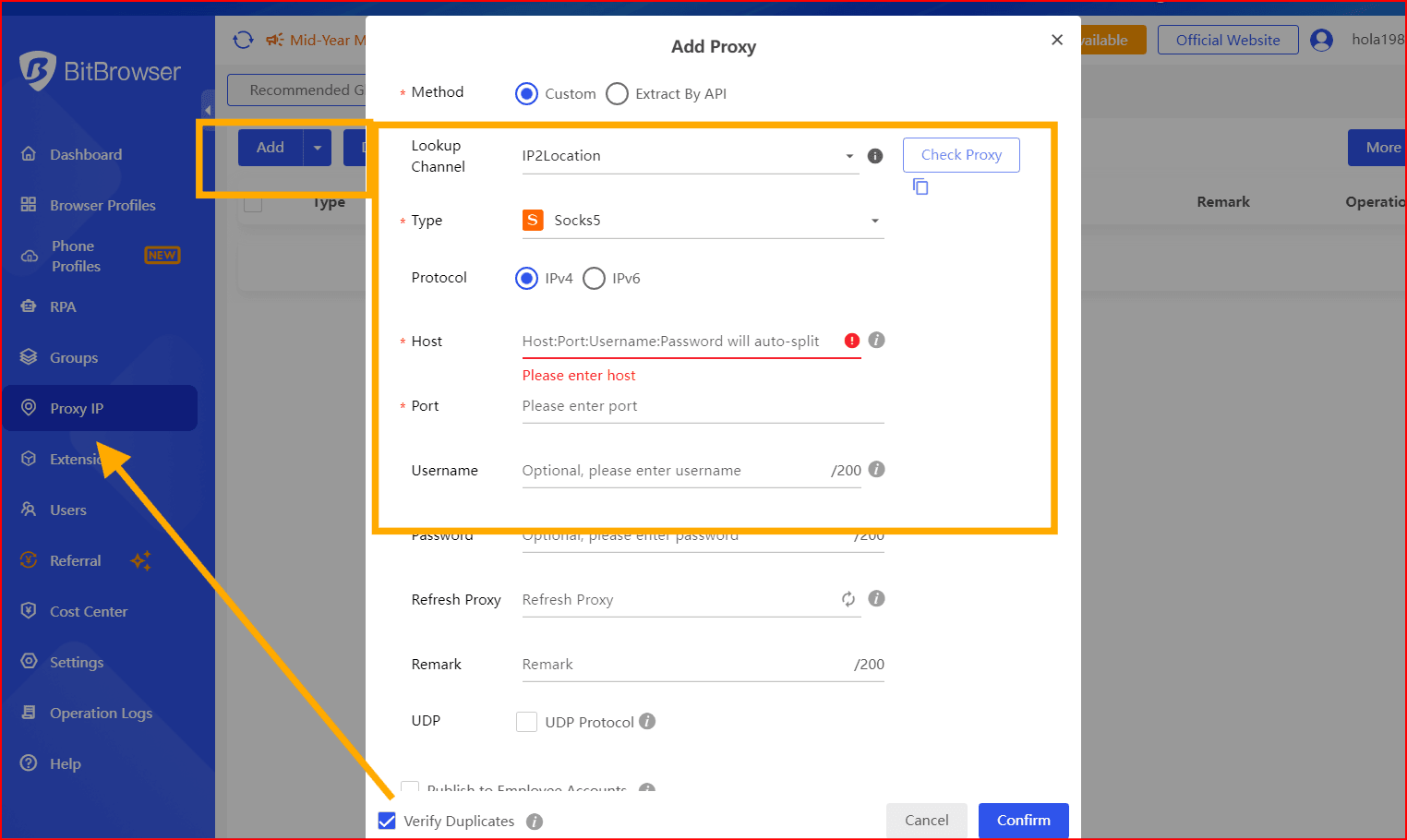Screen dimensions: 1407x840
Task: Click the Check Proxy button
Action: tap(961, 155)
